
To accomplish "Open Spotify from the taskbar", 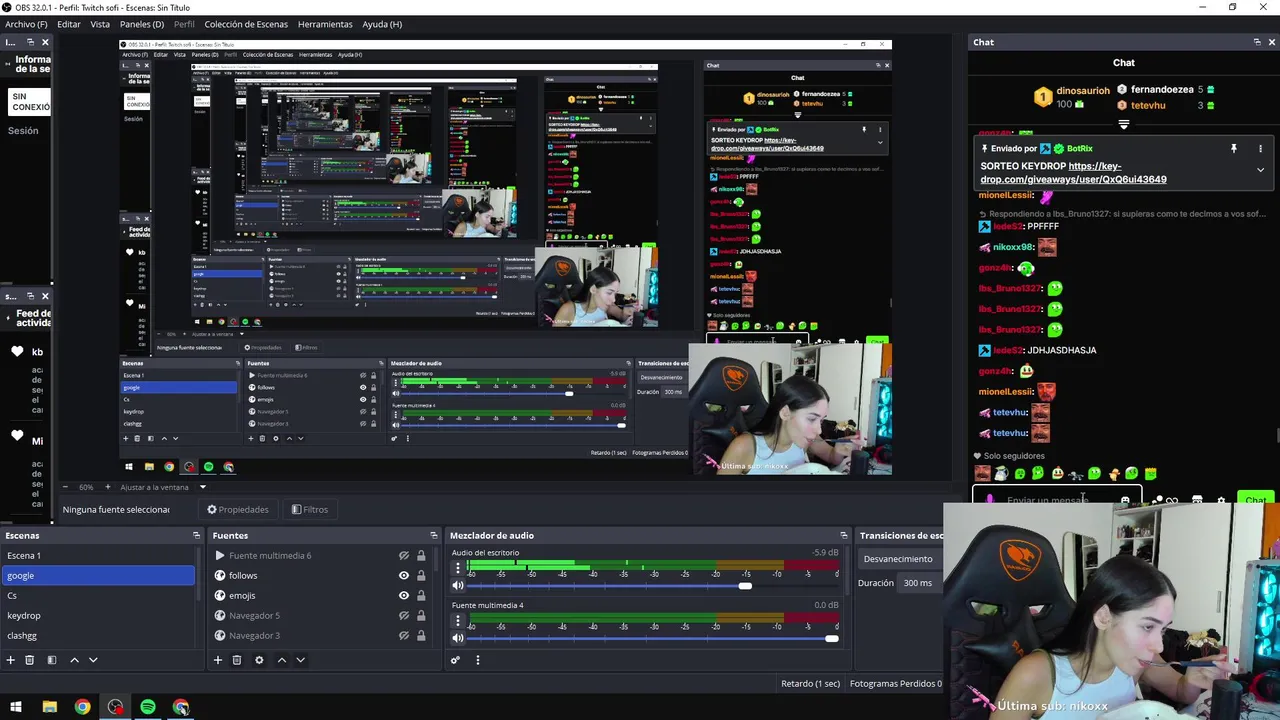I will pyautogui.click(x=148, y=707).
